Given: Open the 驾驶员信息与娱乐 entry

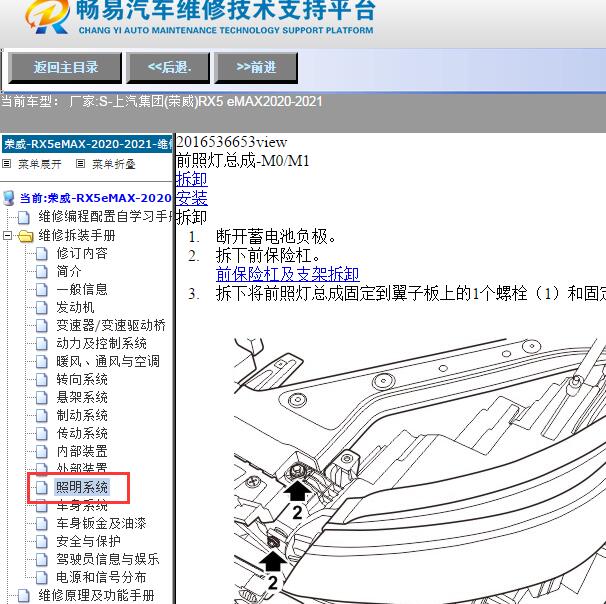Looking at the screenshot, I should (x=108, y=560).
